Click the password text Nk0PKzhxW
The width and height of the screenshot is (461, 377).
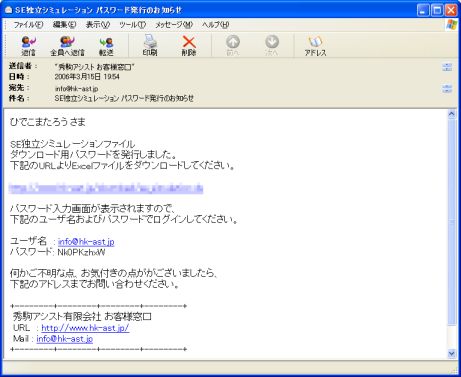[81, 252]
